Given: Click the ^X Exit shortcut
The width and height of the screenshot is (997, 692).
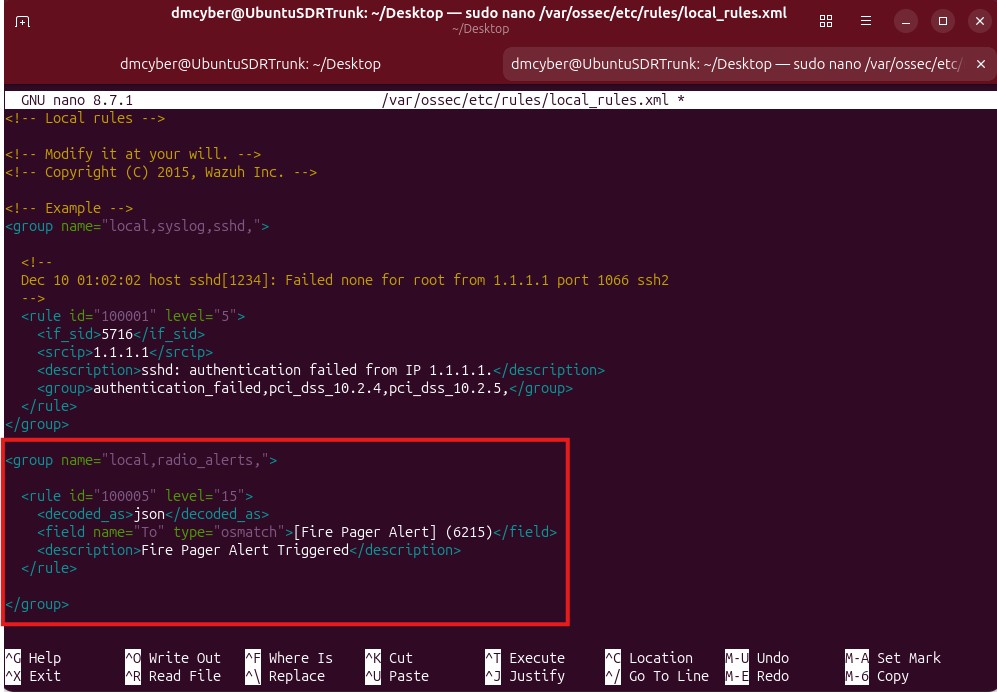Looking at the screenshot, I should pyautogui.click(x=33, y=676).
